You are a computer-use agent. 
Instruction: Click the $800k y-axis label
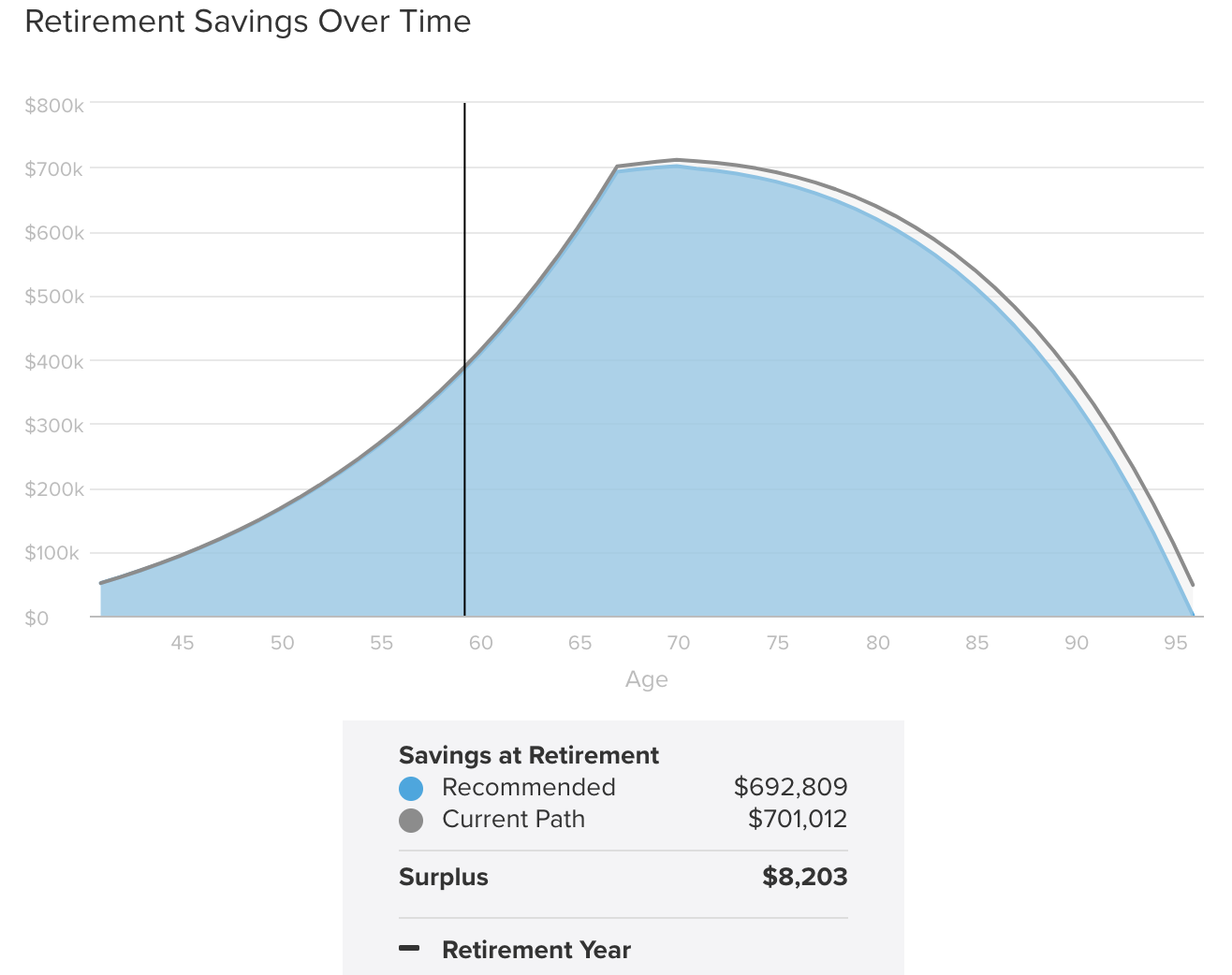tap(54, 106)
